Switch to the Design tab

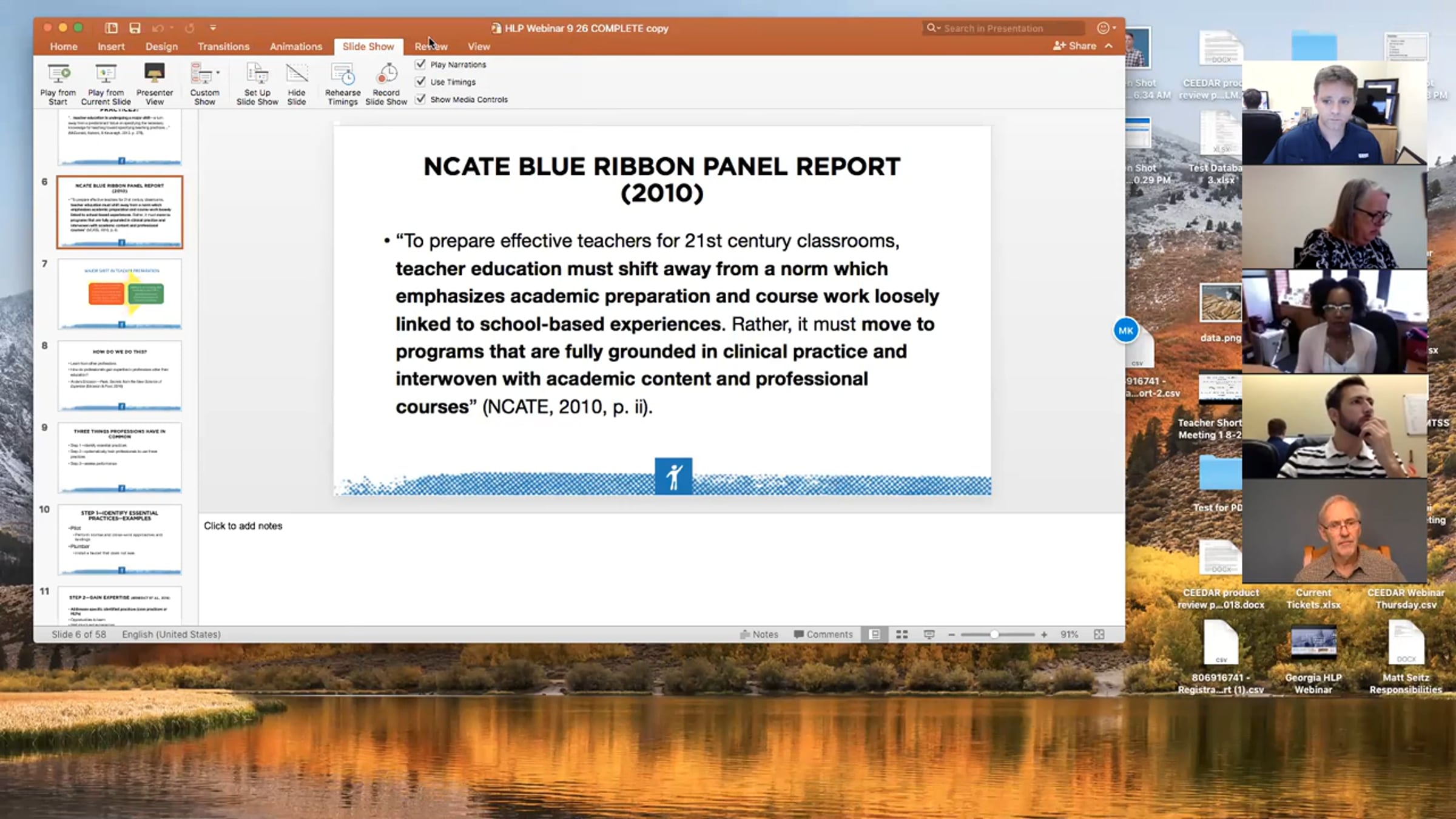click(x=161, y=46)
